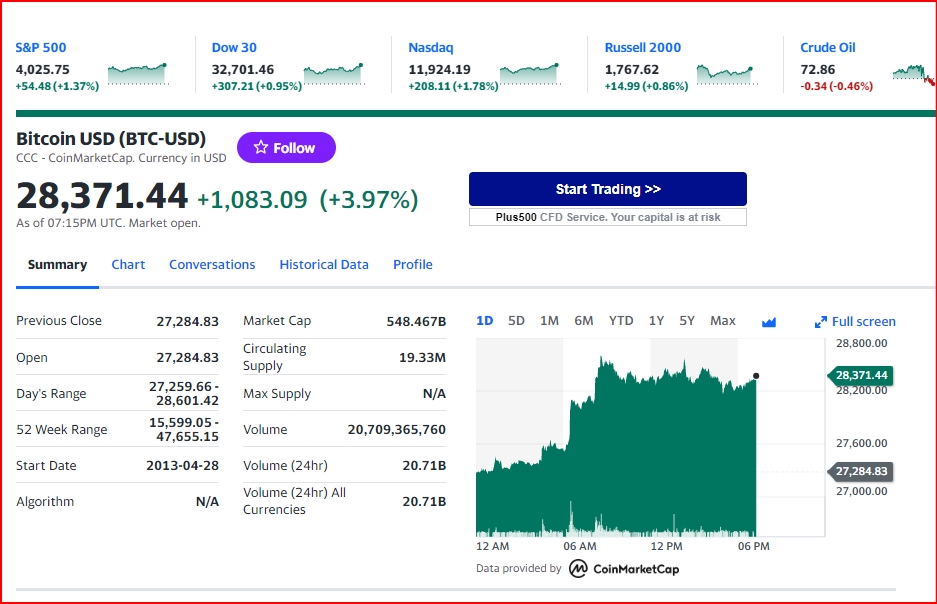This screenshot has width=937, height=604.
Task: Switch to the Chart tab
Action: 128,265
